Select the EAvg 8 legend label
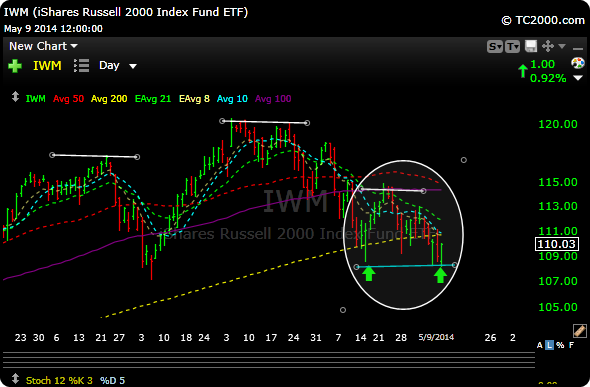Image resolution: width=590 pixels, height=387 pixels. pyautogui.click(x=194, y=99)
